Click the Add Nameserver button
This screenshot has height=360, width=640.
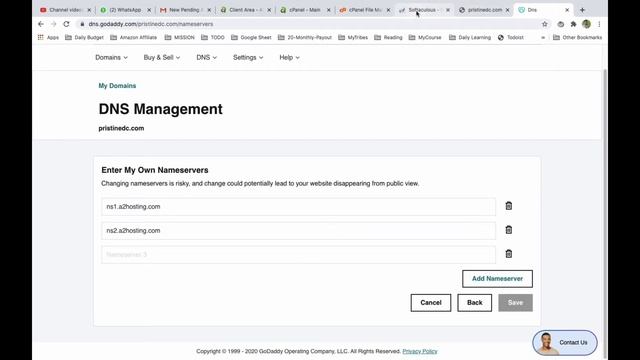pyautogui.click(x=497, y=279)
